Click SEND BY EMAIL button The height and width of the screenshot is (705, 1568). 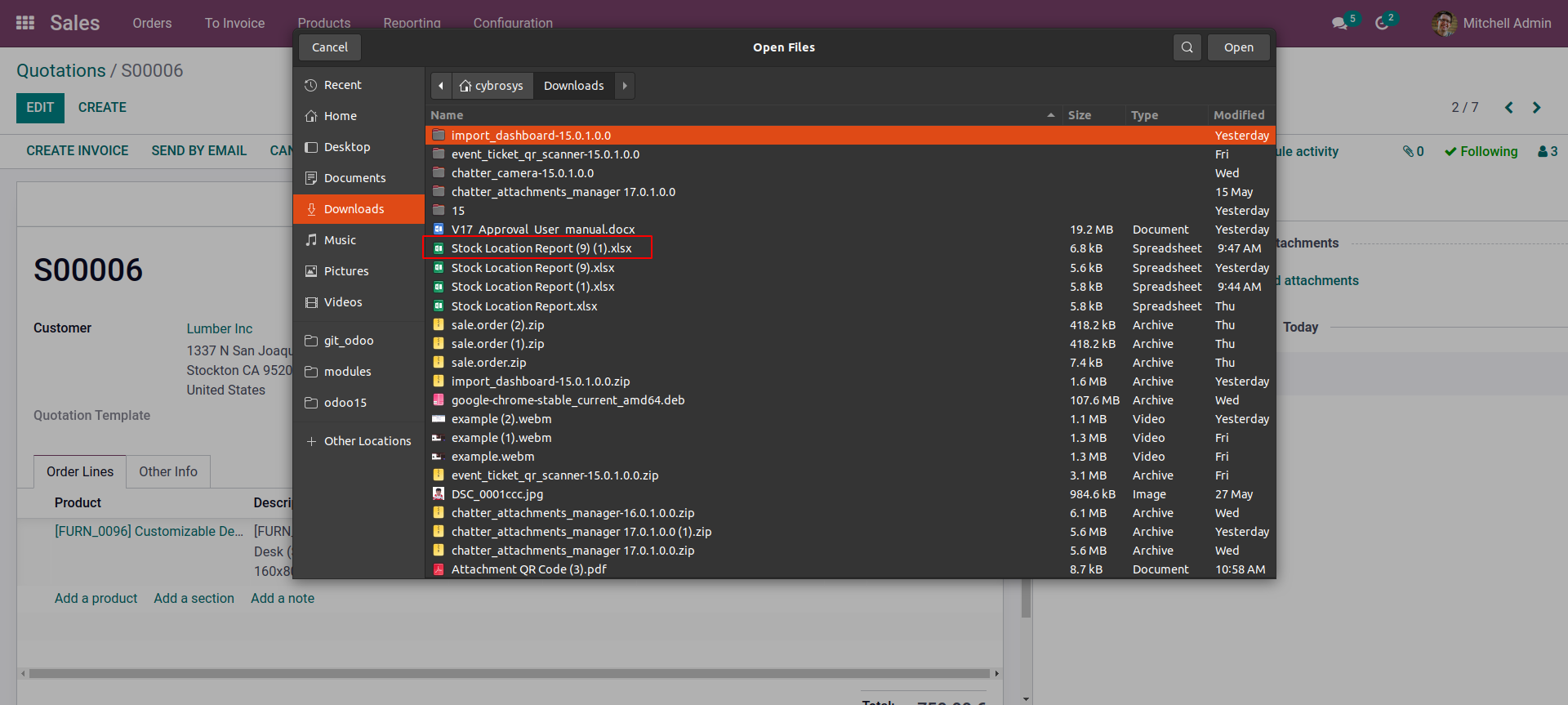199,151
